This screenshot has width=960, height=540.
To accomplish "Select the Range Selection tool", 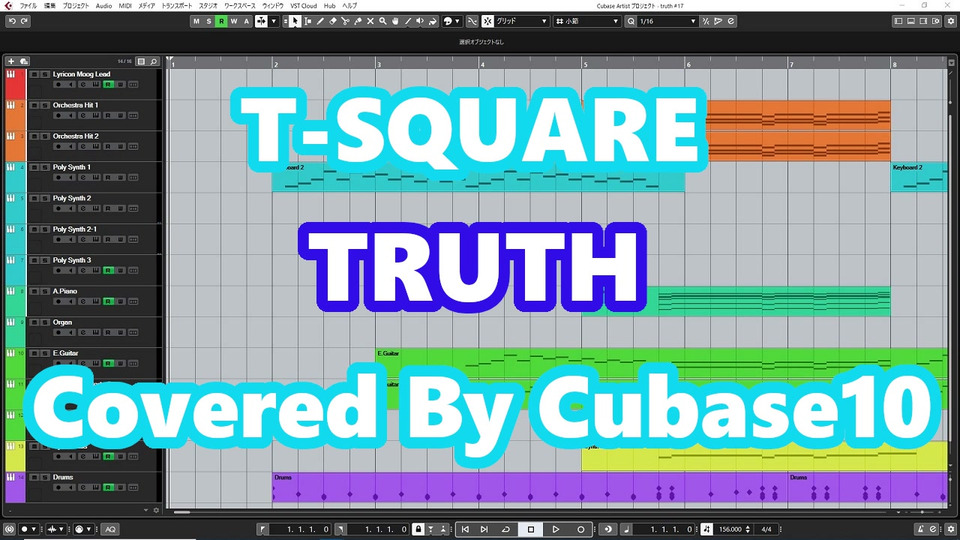I will click(307, 21).
